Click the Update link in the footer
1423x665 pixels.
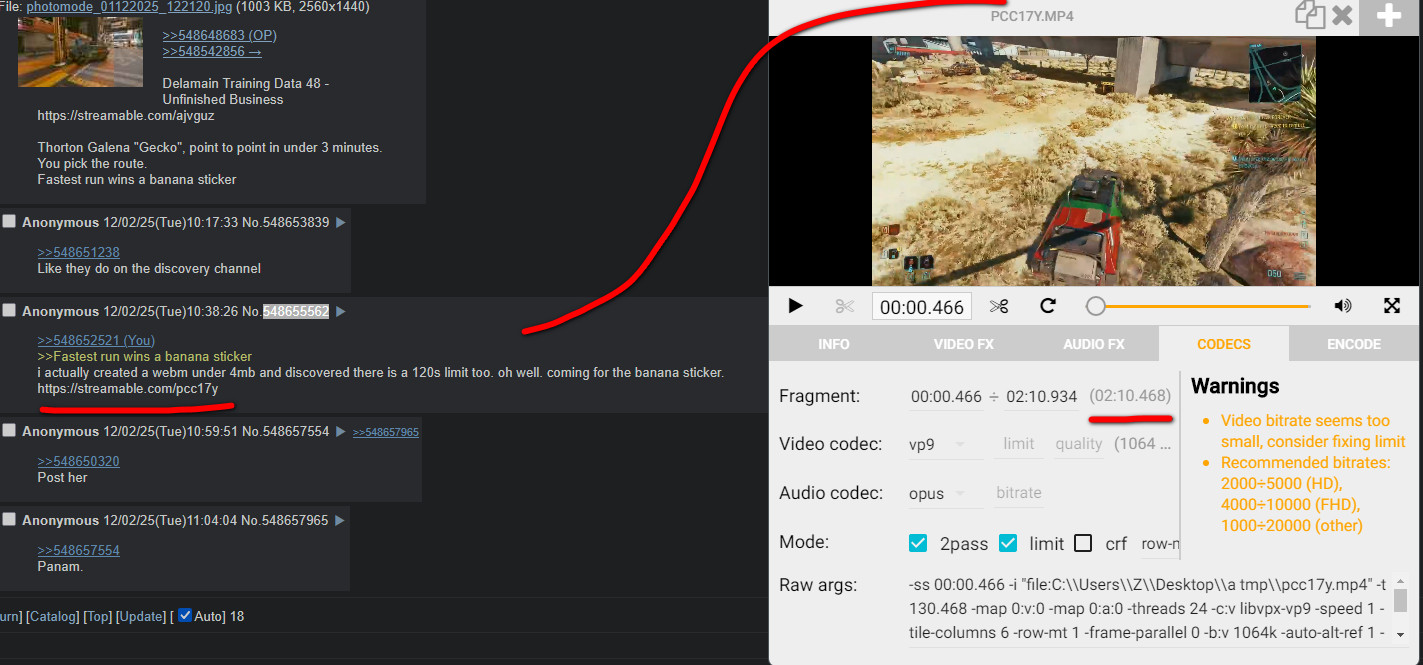pos(140,616)
